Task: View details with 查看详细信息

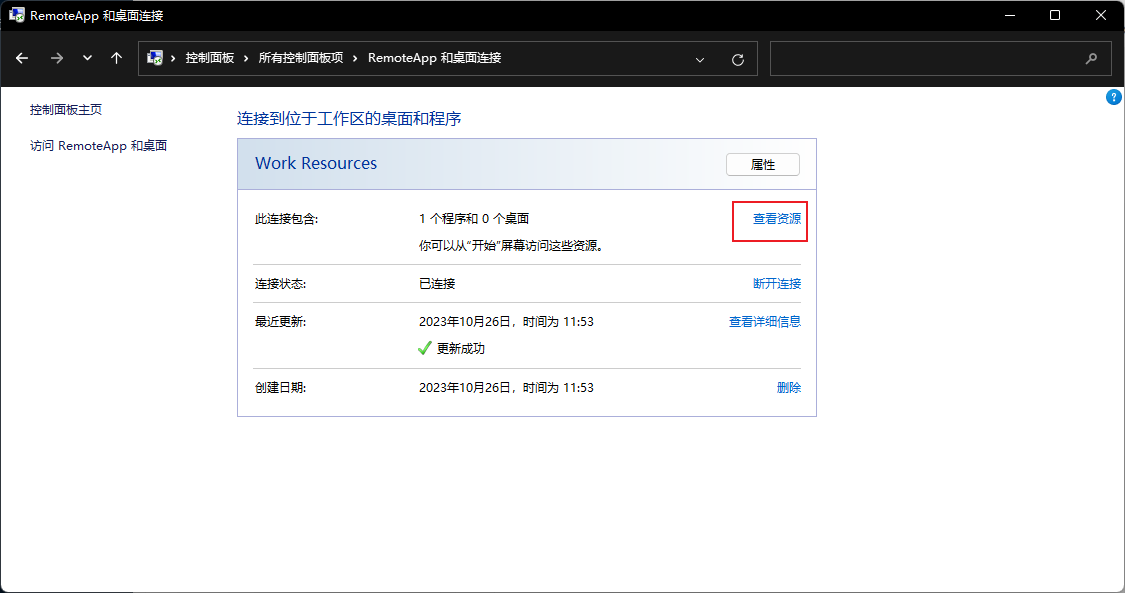Action: click(x=764, y=319)
